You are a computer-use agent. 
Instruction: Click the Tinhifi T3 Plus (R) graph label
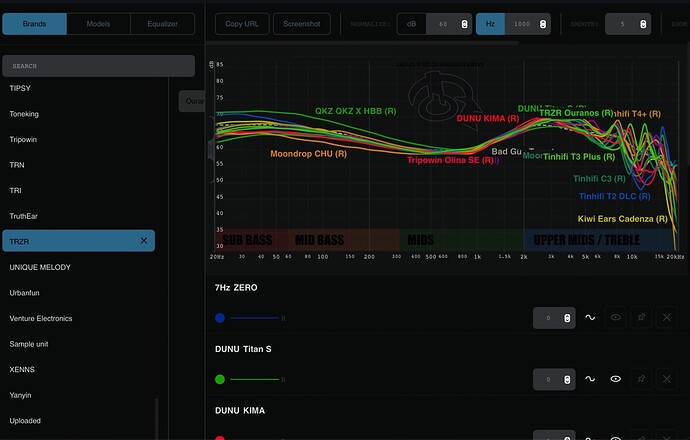point(579,157)
